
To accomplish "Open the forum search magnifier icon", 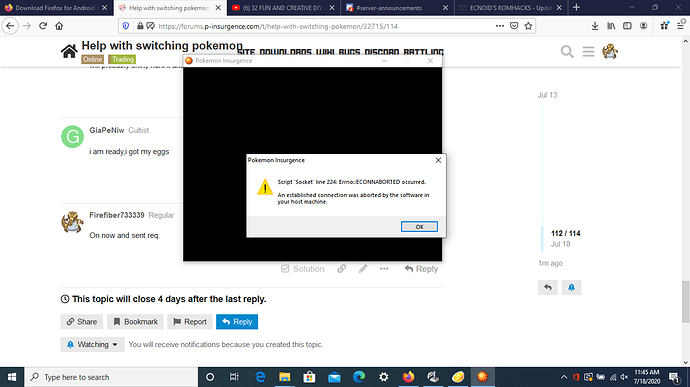I will click(x=567, y=52).
